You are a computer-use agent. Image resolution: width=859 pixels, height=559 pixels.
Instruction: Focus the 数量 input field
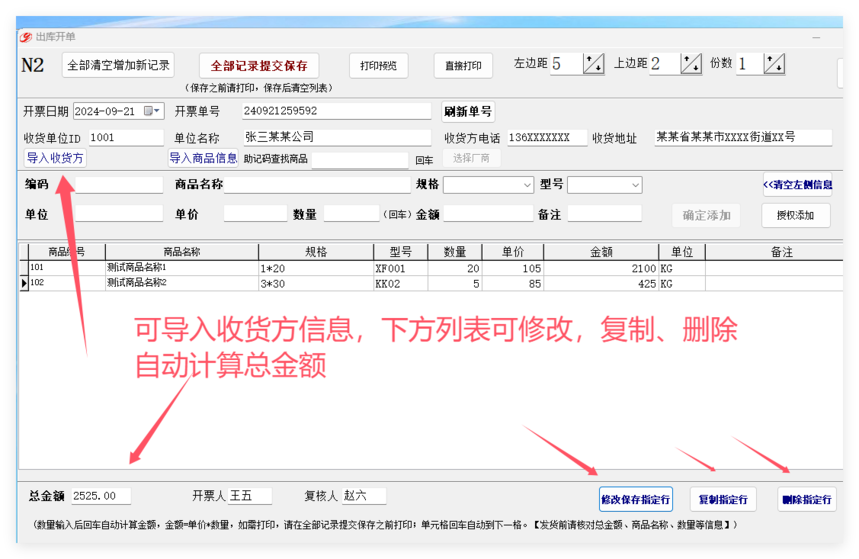tap(351, 214)
